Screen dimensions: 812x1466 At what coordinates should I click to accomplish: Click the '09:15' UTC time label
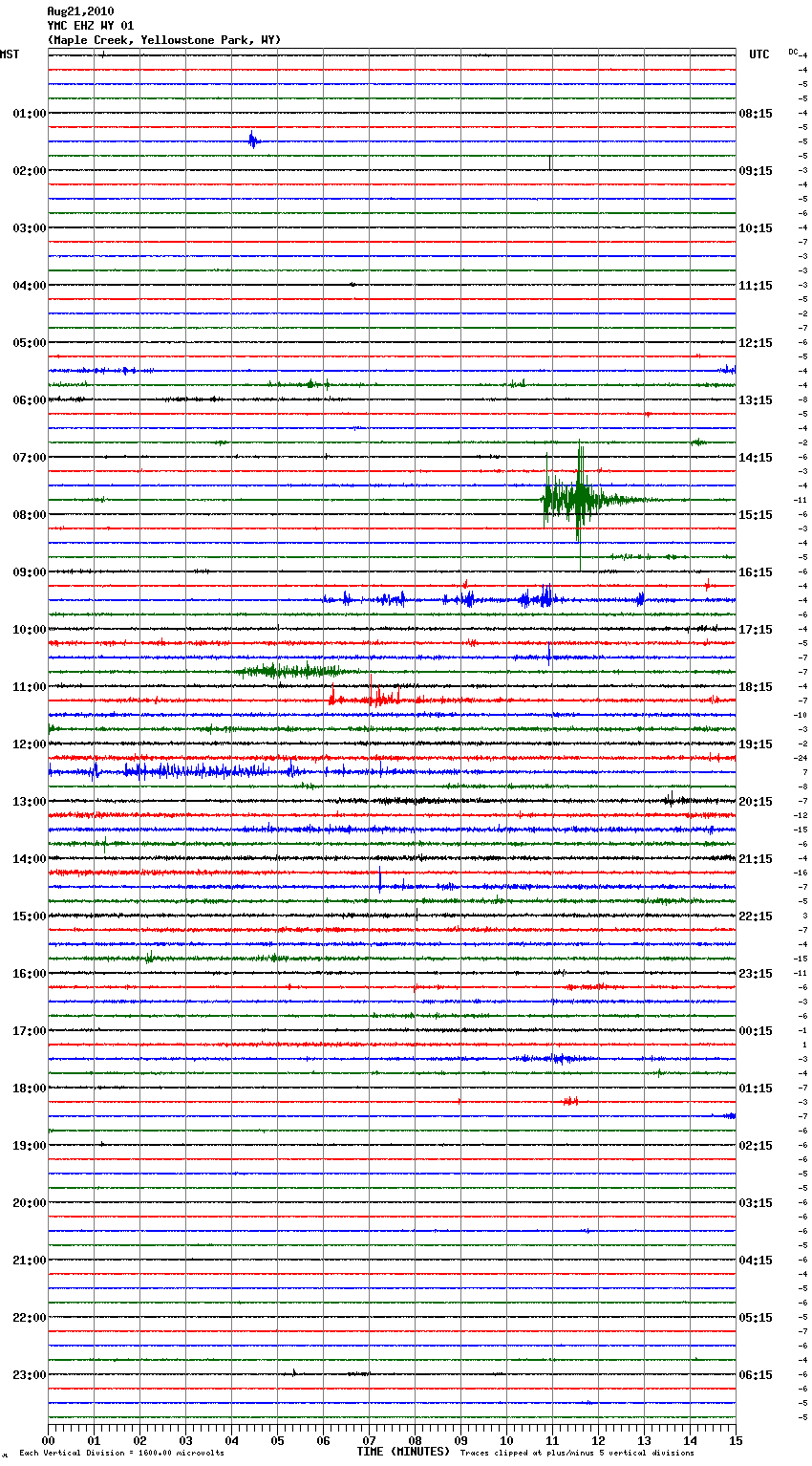click(756, 171)
